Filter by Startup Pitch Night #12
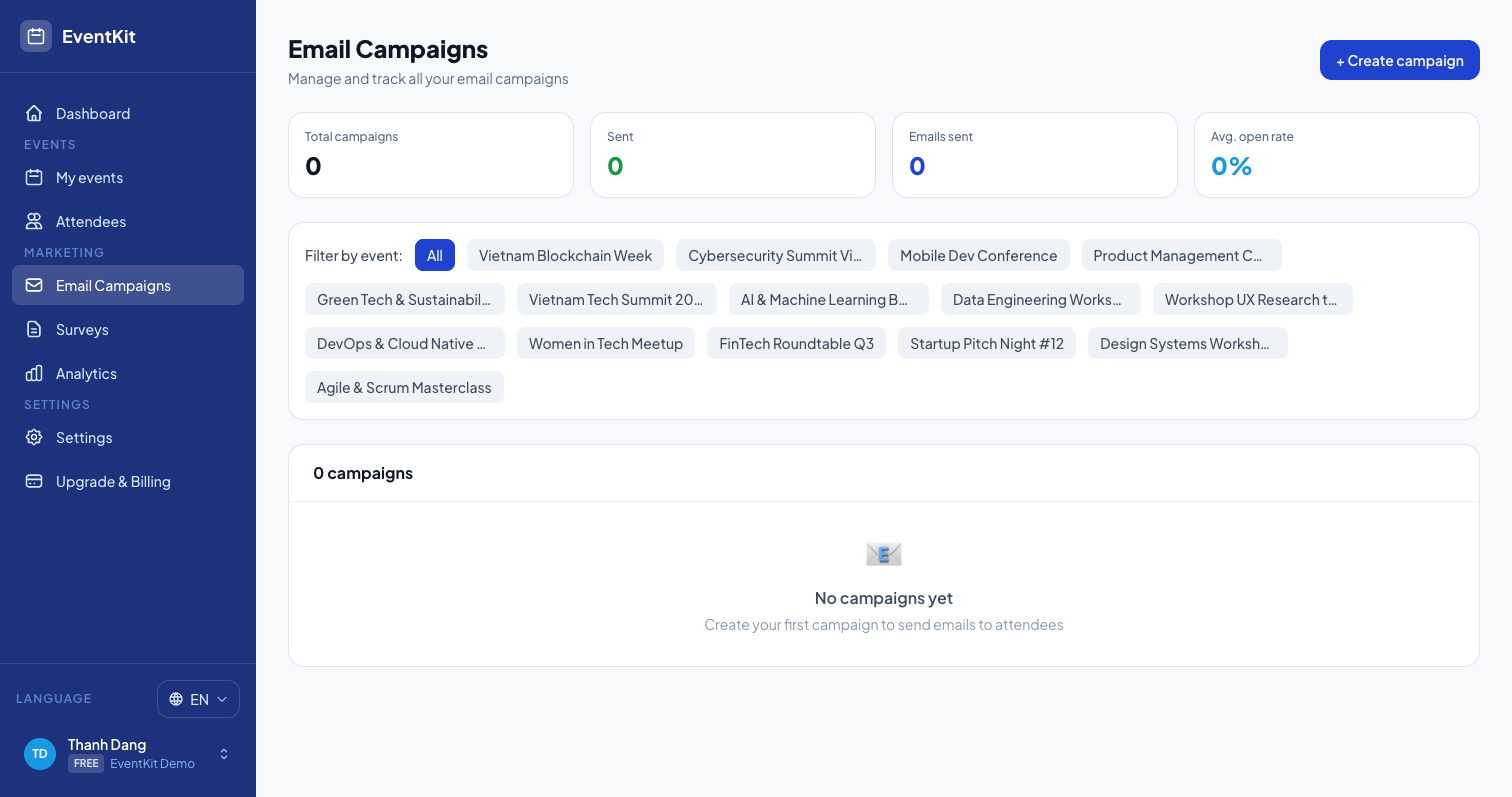The image size is (1512, 797). pyautogui.click(x=987, y=343)
